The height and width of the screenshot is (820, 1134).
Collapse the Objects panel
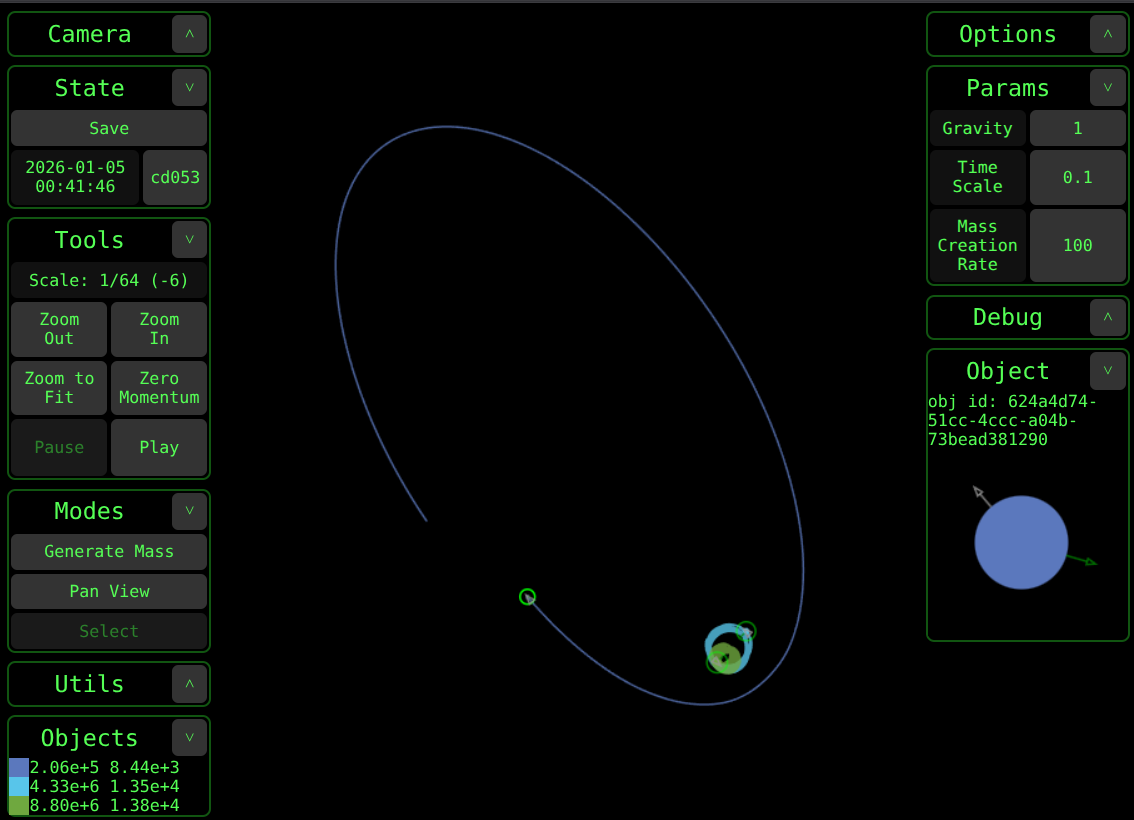pos(189,738)
